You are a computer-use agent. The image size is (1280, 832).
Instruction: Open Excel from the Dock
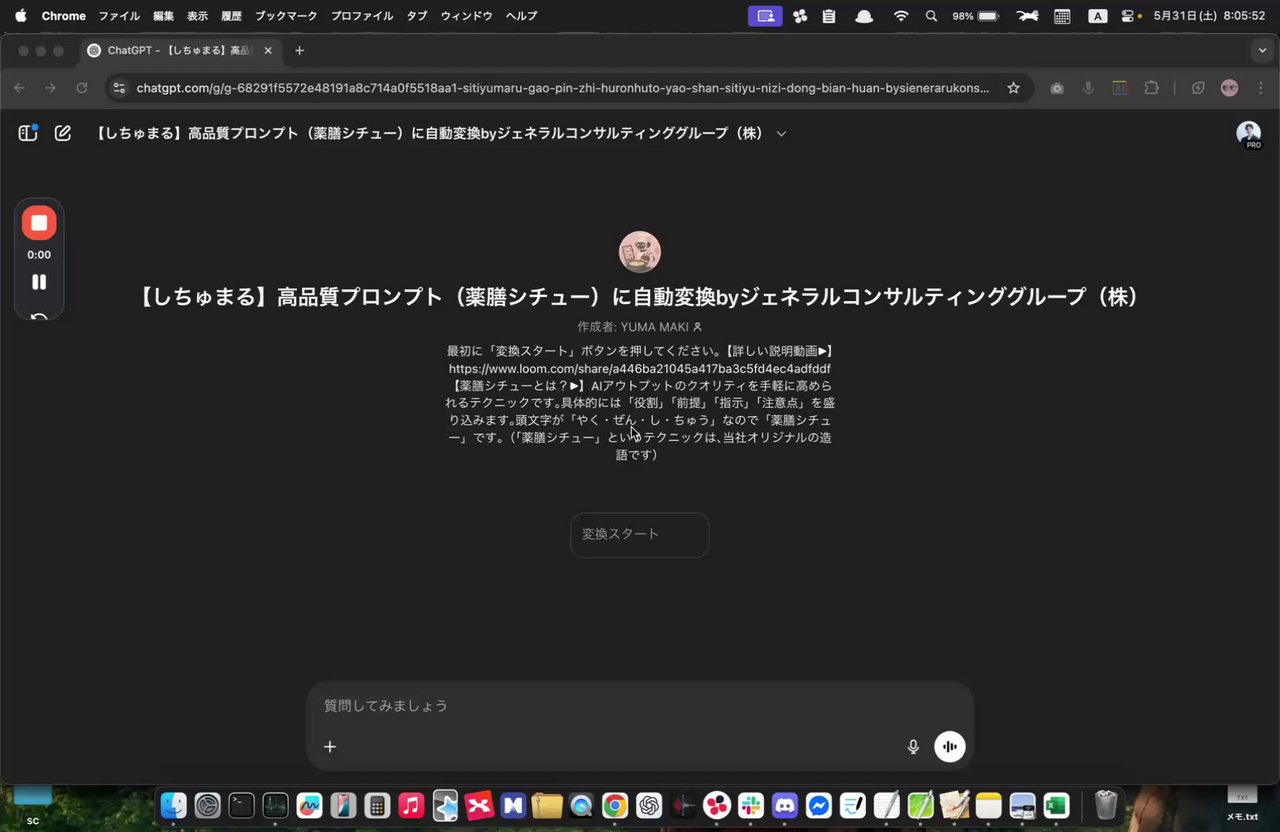(x=1056, y=805)
